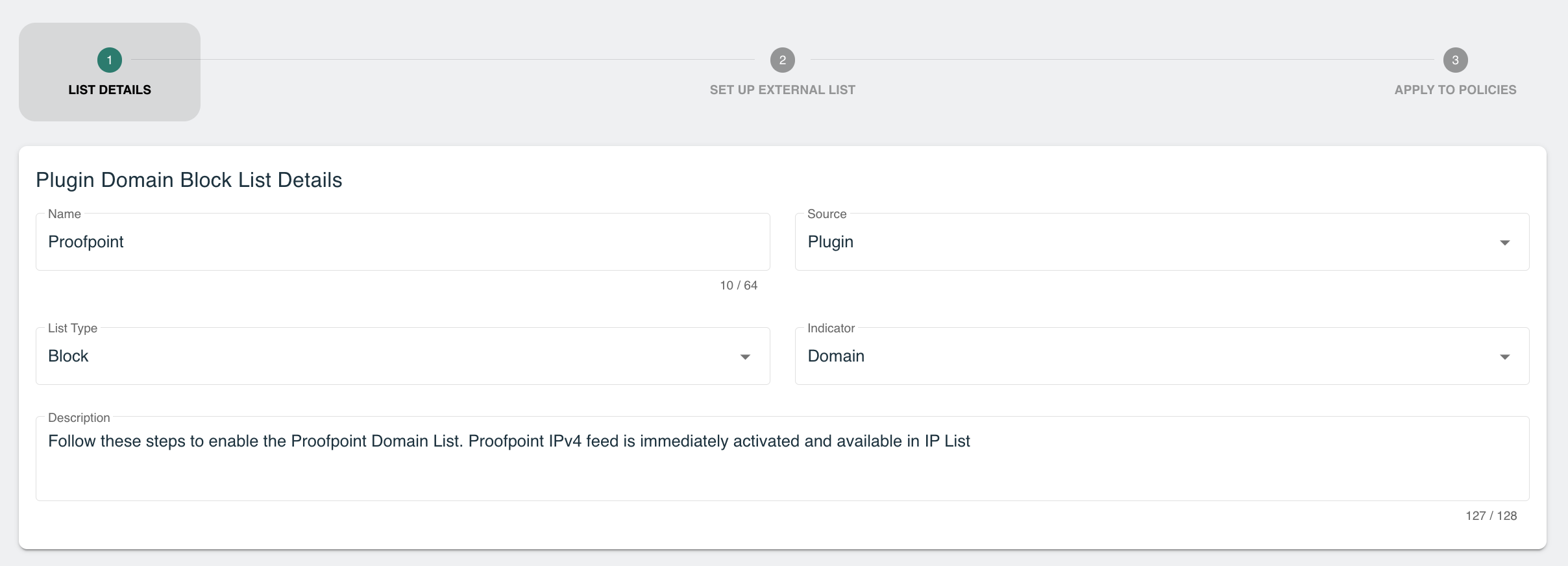Click the Indicator field label

point(831,328)
